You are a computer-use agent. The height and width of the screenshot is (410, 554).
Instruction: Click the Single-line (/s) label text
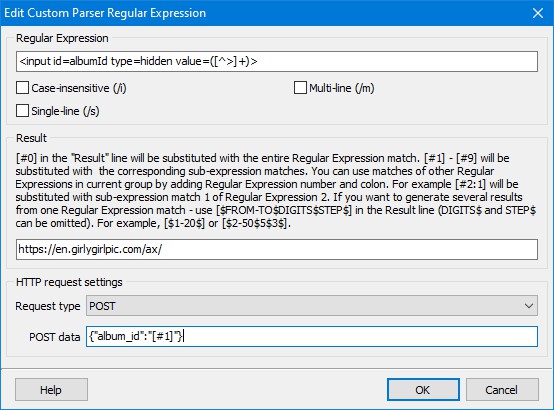[x=65, y=111]
